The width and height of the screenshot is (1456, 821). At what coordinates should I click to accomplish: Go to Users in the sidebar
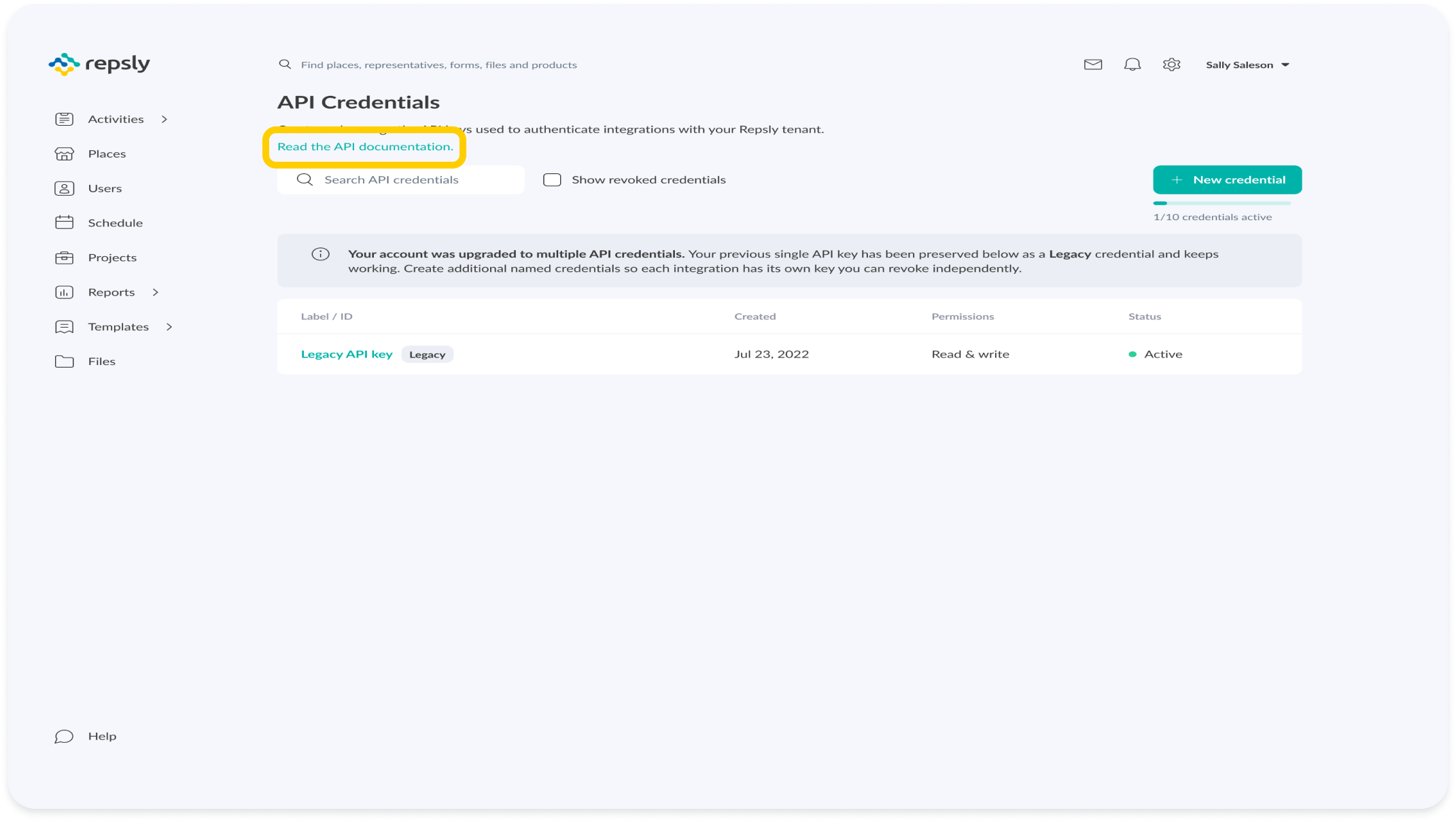point(105,188)
